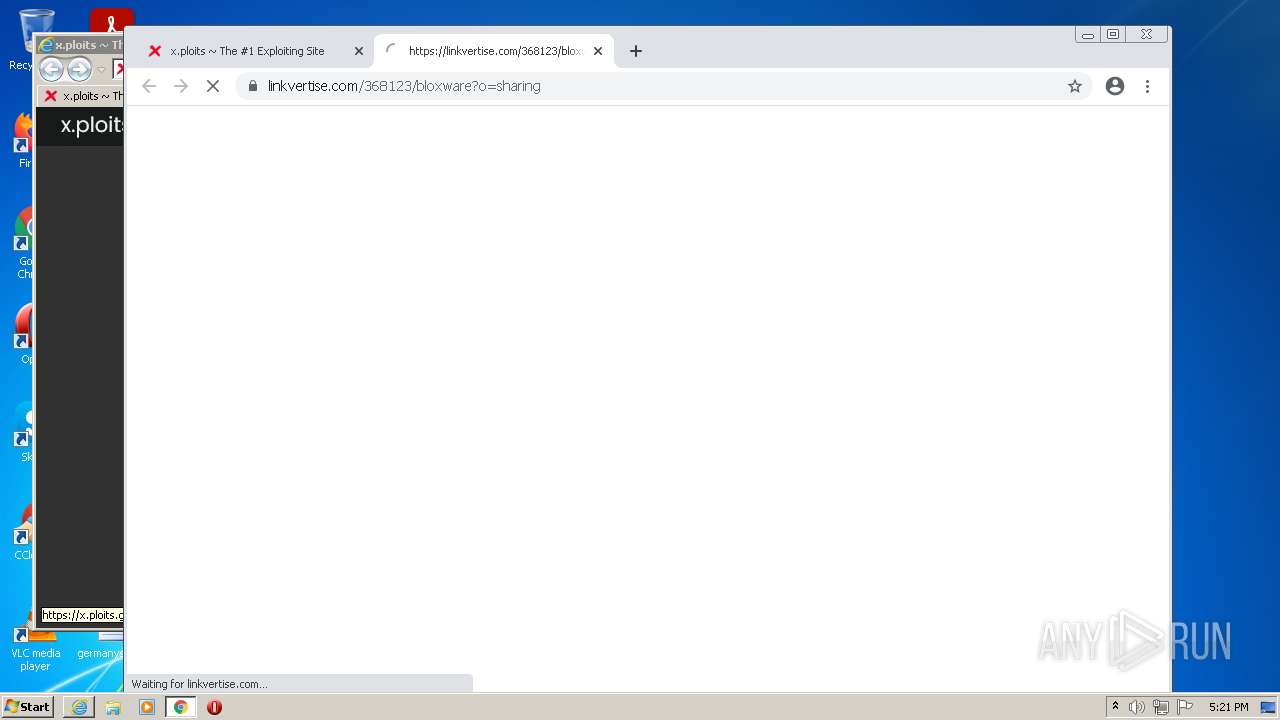Open the file explorer taskbar icon
This screenshot has width=1280, height=720.
tap(113, 707)
